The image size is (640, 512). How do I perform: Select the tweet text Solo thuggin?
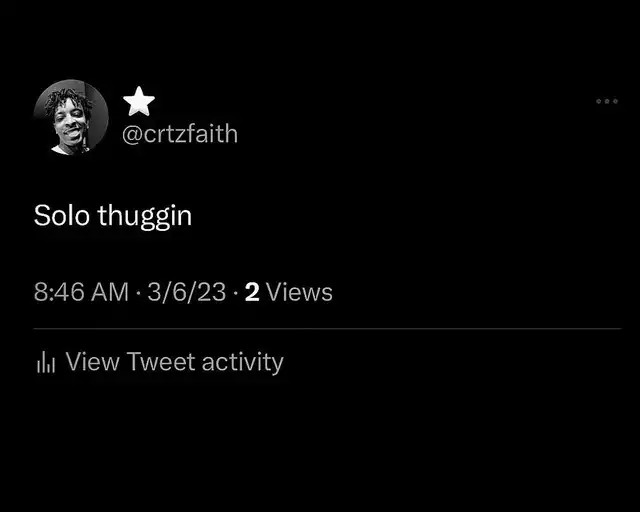tap(113, 216)
